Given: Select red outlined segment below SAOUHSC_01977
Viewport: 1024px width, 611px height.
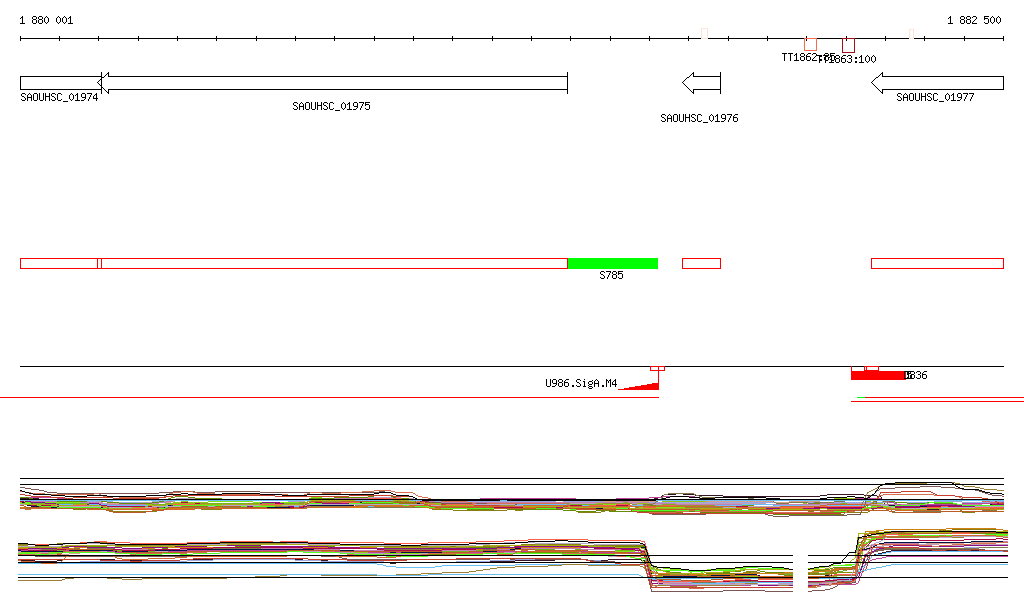Looking at the screenshot, I should [937, 263].
